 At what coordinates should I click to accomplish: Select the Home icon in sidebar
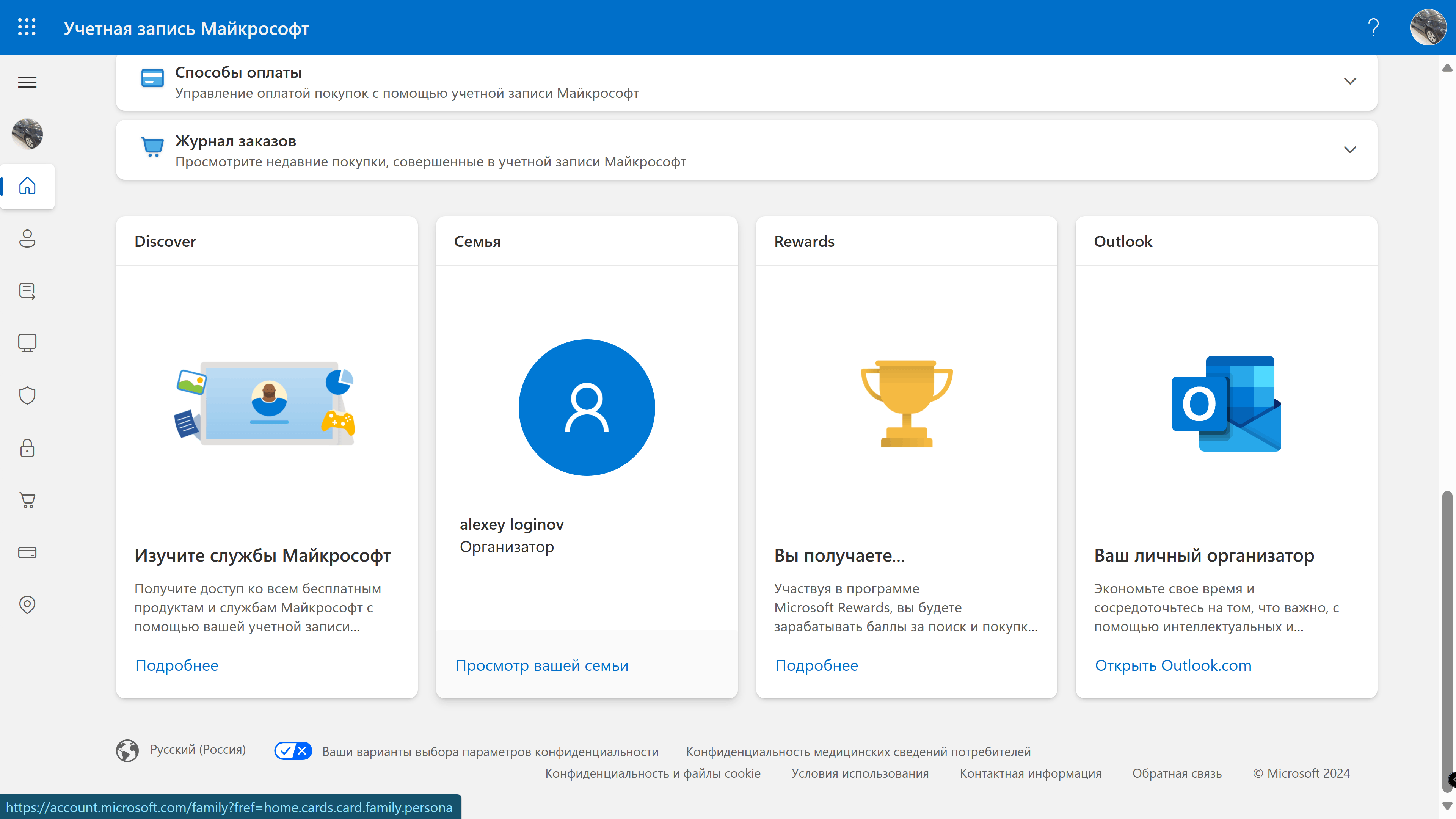click(27, 186)
